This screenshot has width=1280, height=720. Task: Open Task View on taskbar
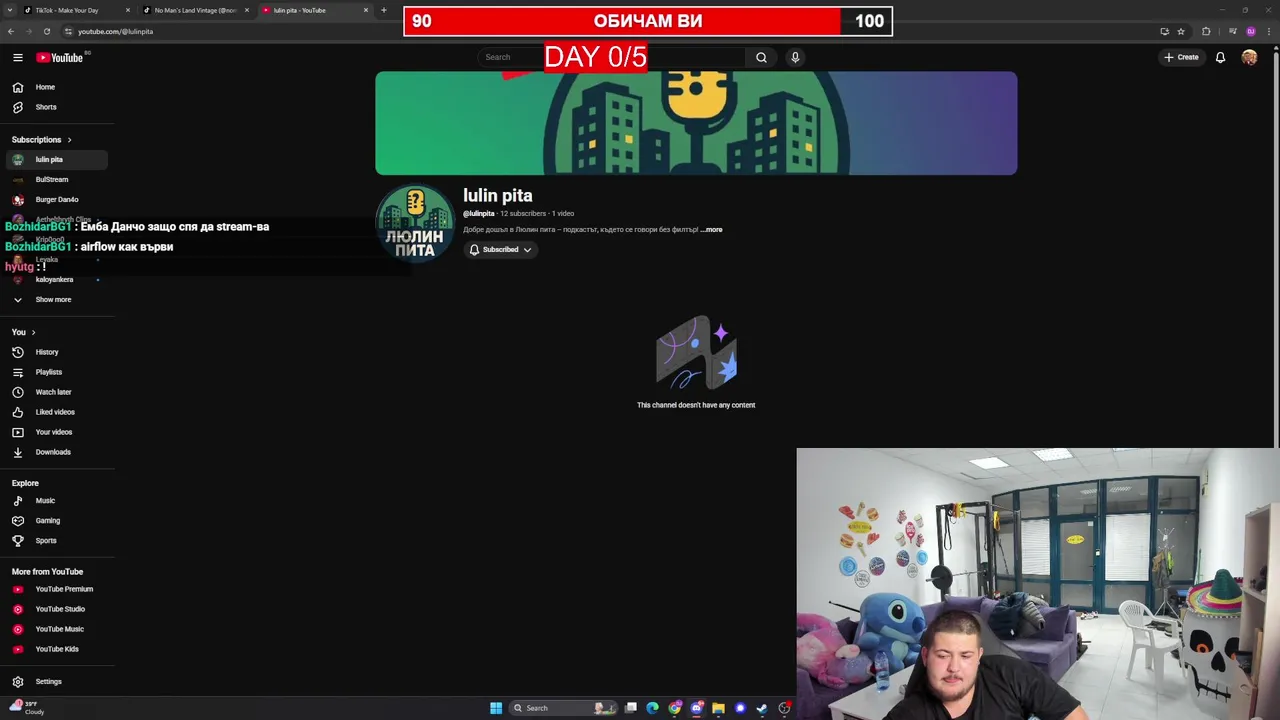[631, 708]
